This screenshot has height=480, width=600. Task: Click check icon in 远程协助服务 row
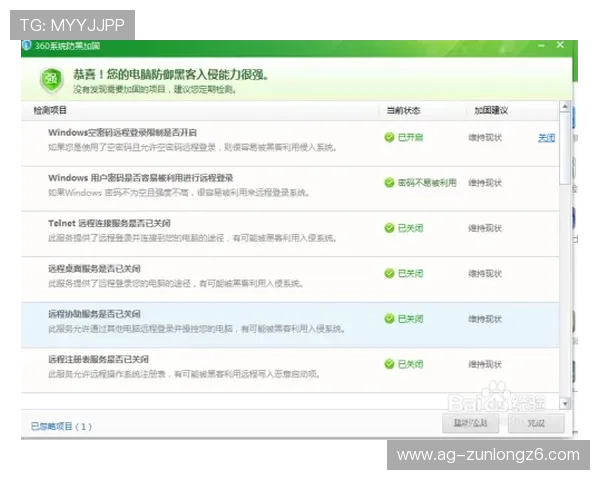tap(389, 319)
